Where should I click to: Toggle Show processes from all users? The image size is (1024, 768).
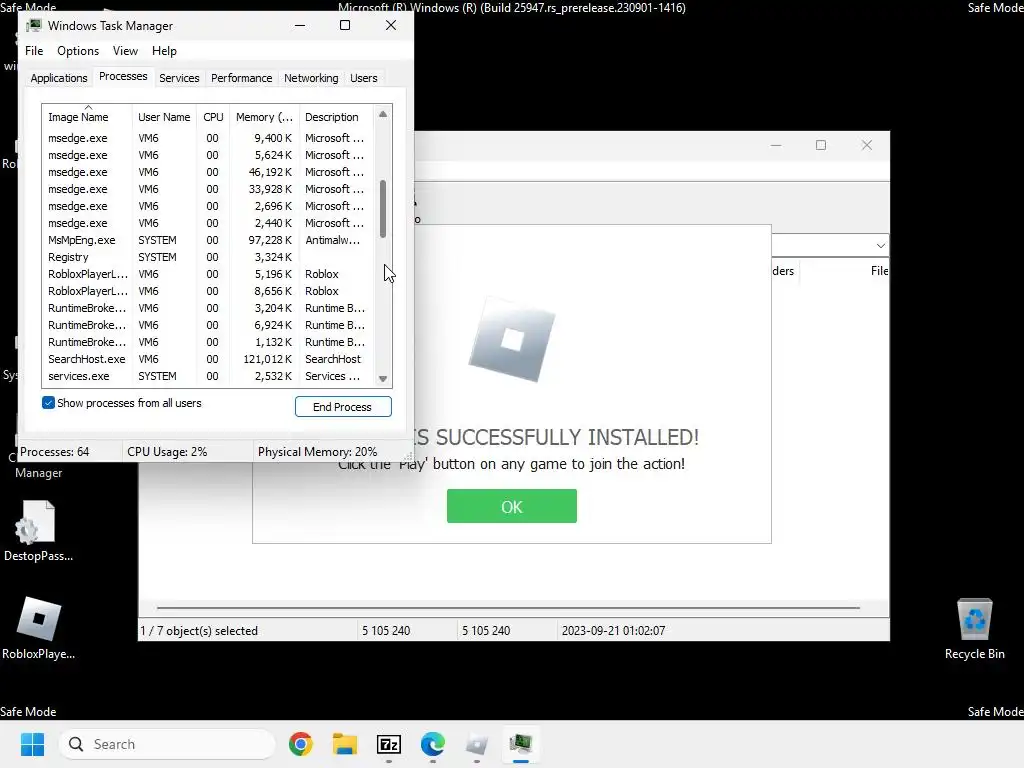48,403
